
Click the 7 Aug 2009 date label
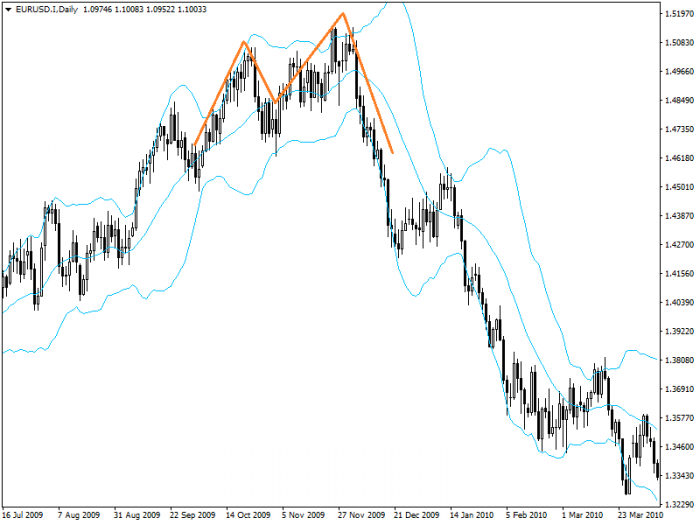tap(79, 515)
